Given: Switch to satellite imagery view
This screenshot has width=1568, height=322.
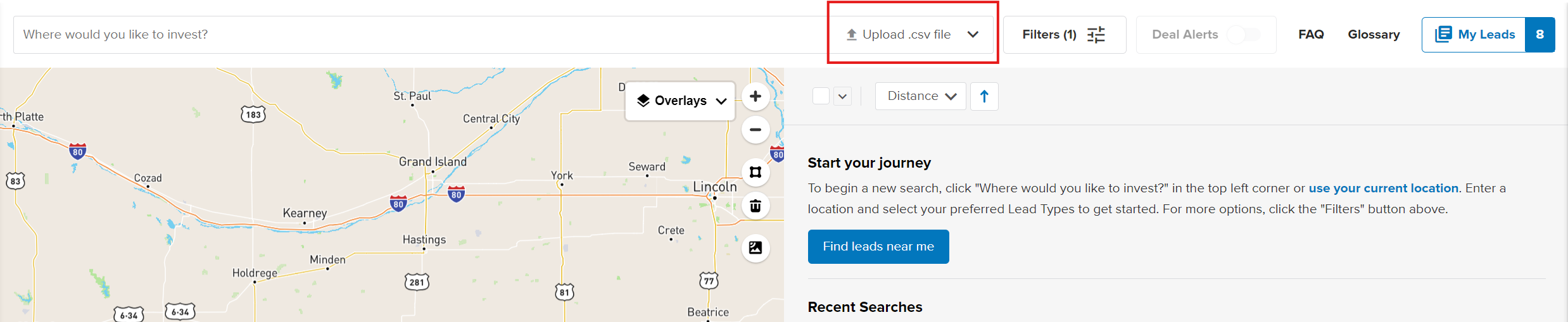Looking at the screenshot, I should tap(756, 248).
